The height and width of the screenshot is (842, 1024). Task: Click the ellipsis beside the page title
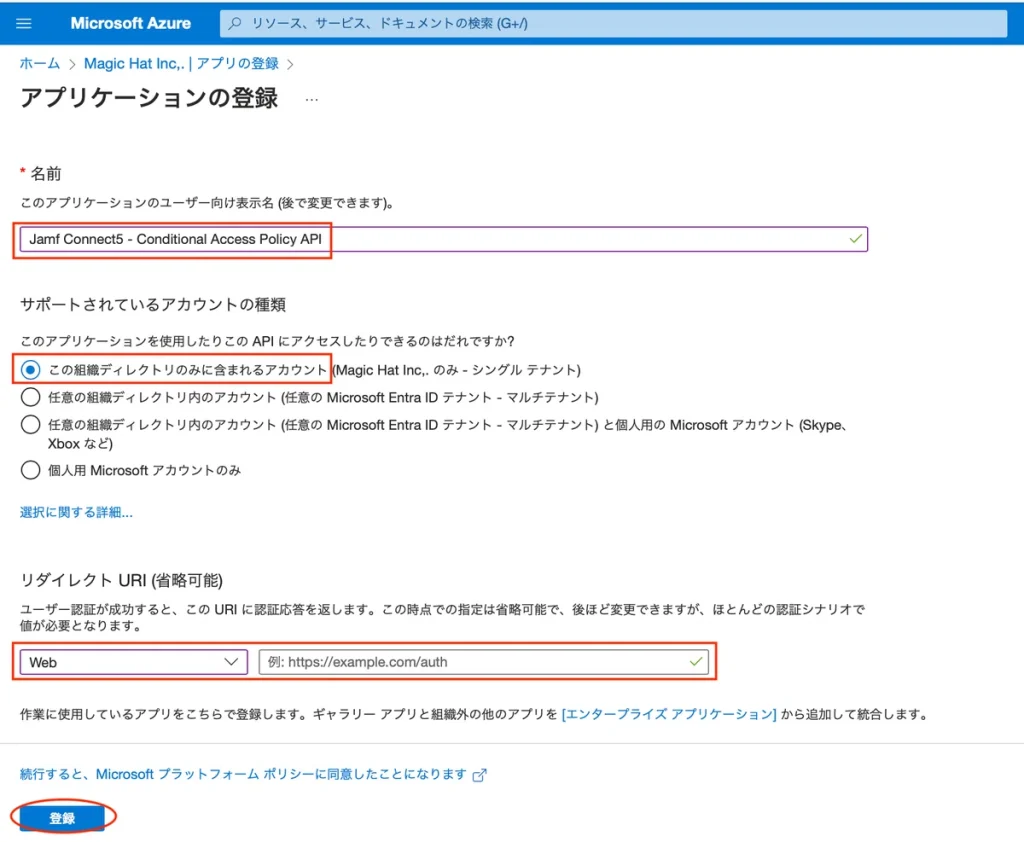[x=311, y=99]
